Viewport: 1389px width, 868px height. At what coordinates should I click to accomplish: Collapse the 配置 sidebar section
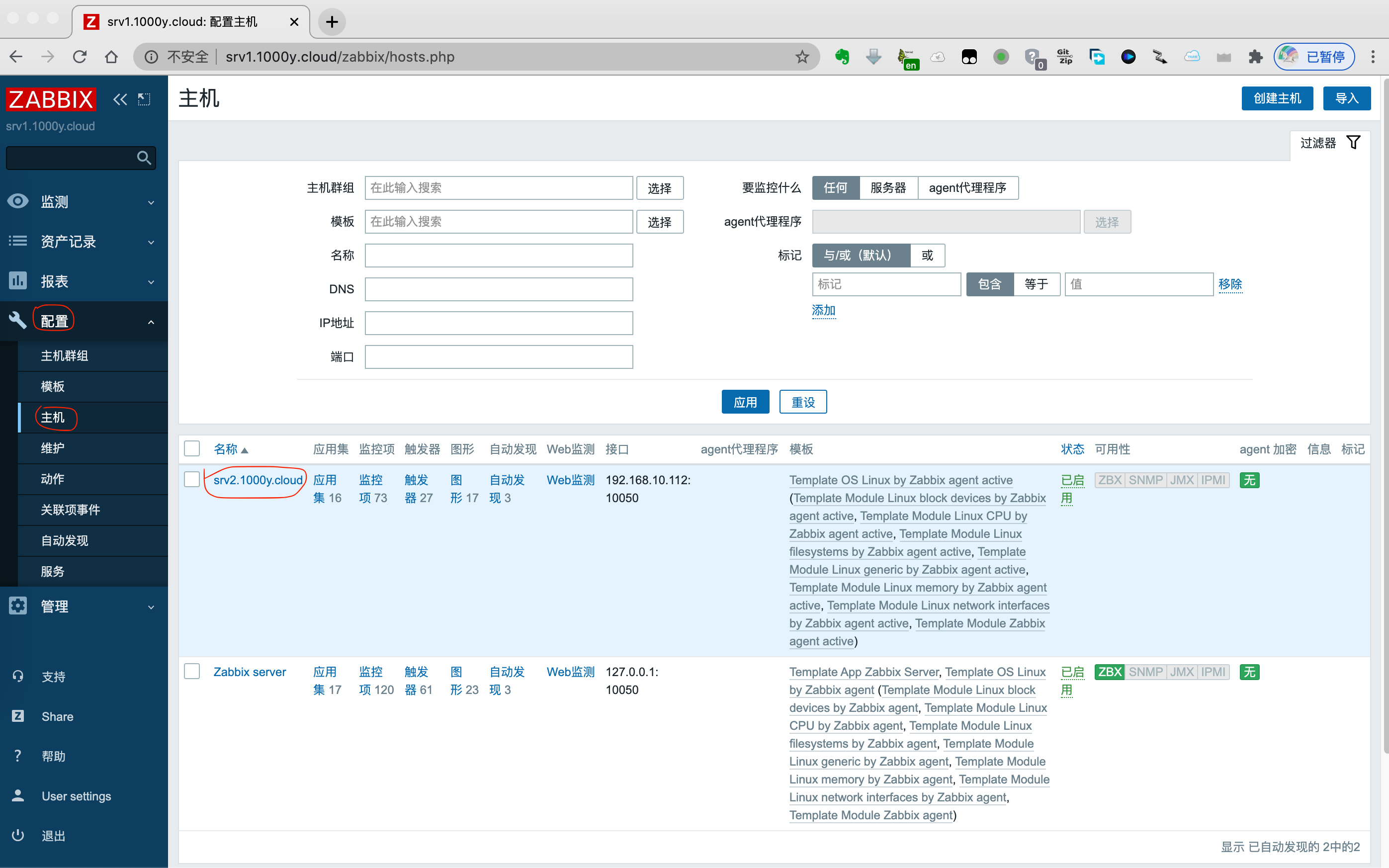(55, 320)
